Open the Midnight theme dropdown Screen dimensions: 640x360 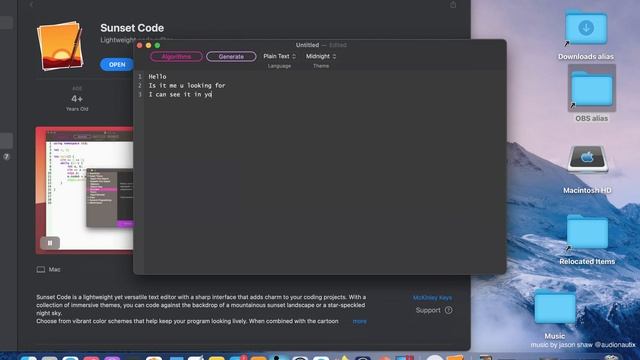tap(321, 56)
